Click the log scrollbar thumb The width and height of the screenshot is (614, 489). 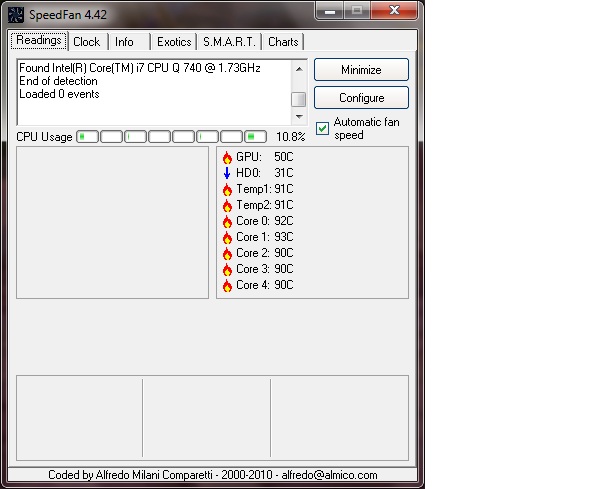[x=299, y=99]
